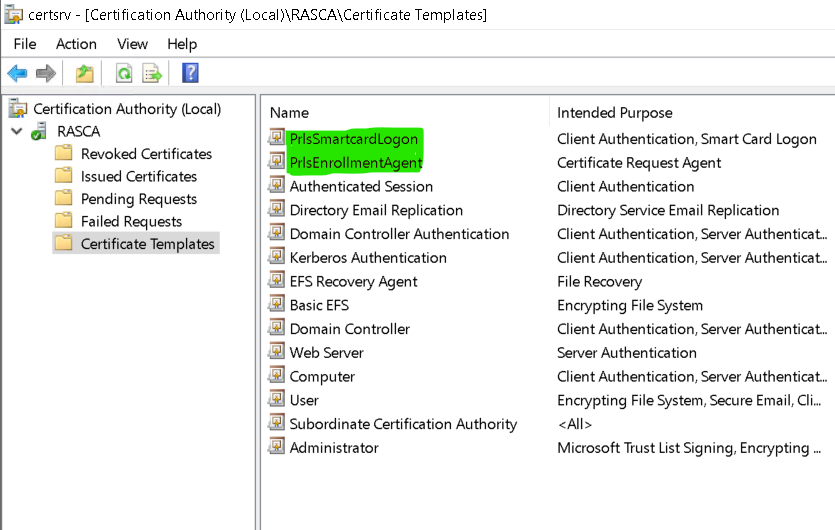Screen dimensions: 835x530
Task: Collapse the RASCA tree node
Action: [17, 131]
